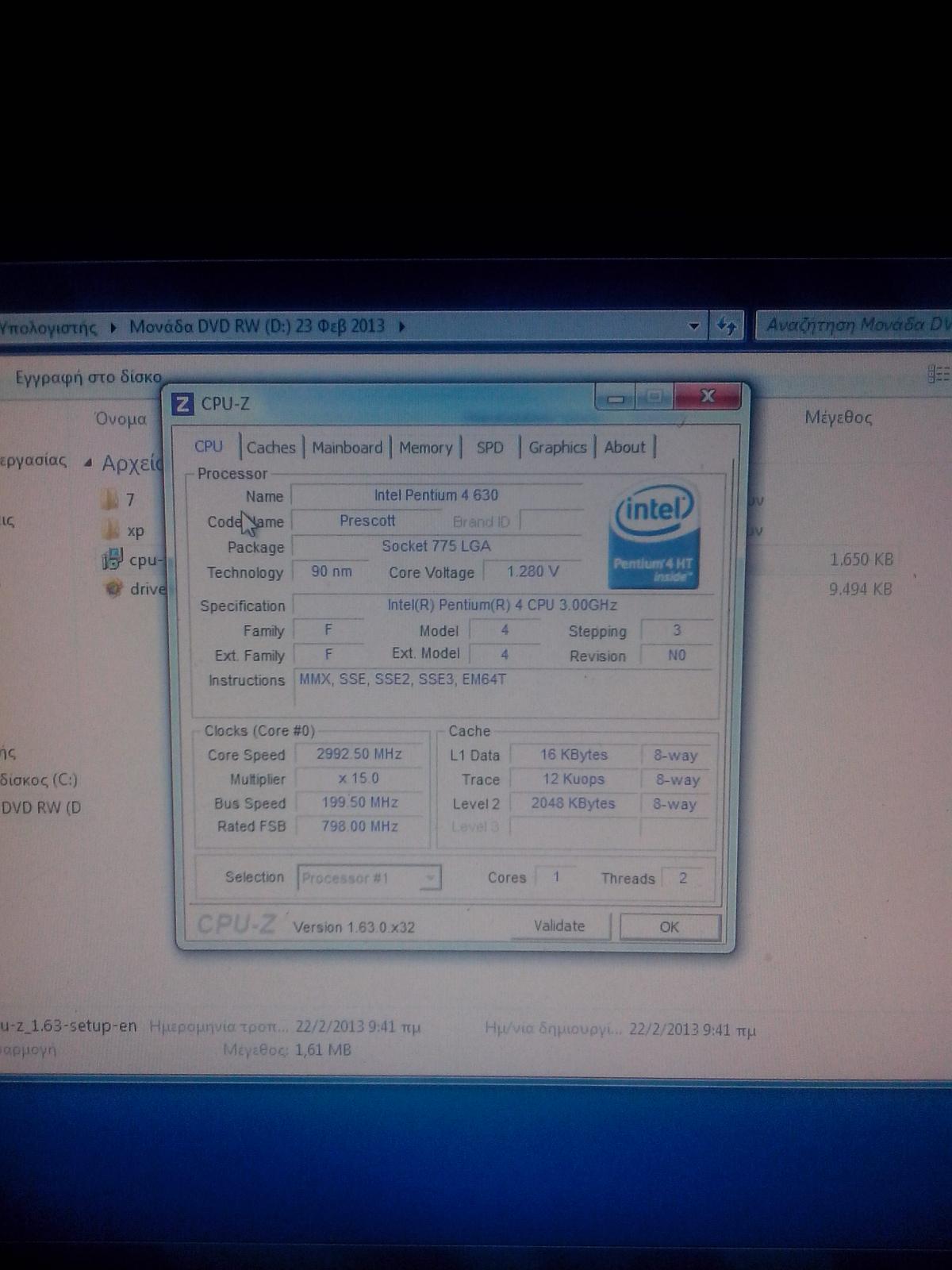Open the Mainboard tab in CPU-Z
The image size is (952, 1270).
point(347,448)
